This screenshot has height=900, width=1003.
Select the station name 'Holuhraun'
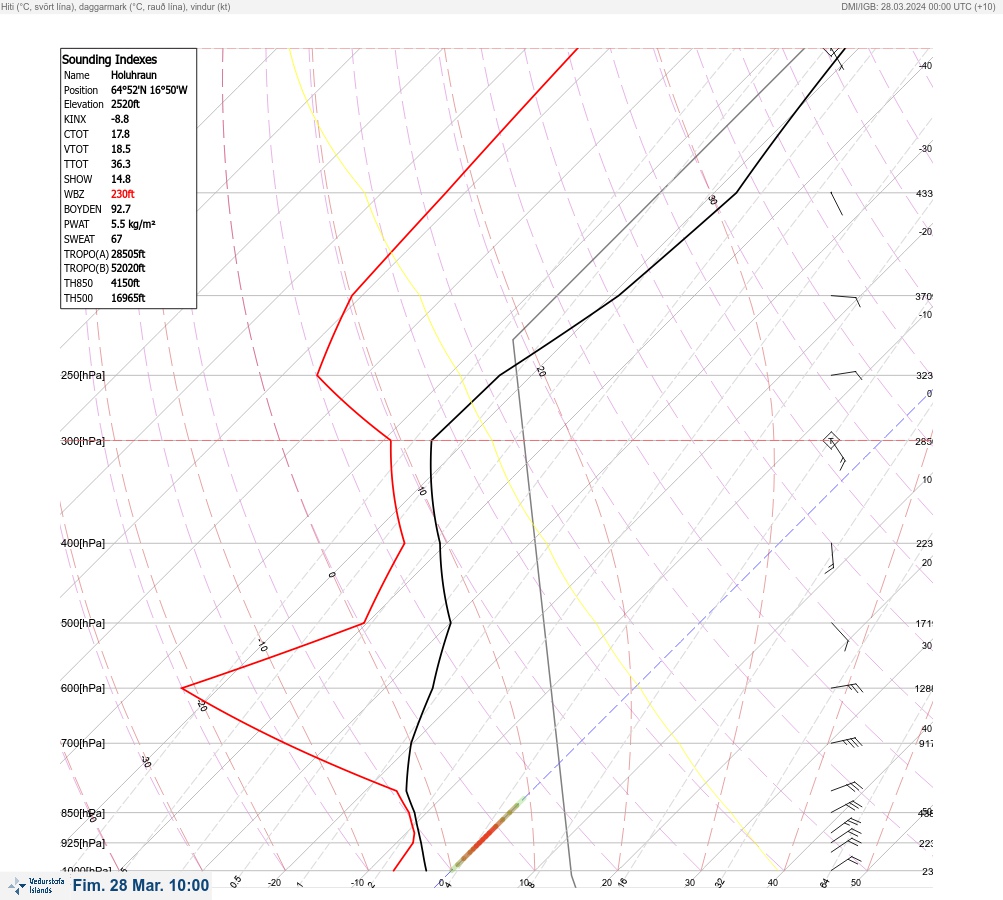(x=134, y=75)
